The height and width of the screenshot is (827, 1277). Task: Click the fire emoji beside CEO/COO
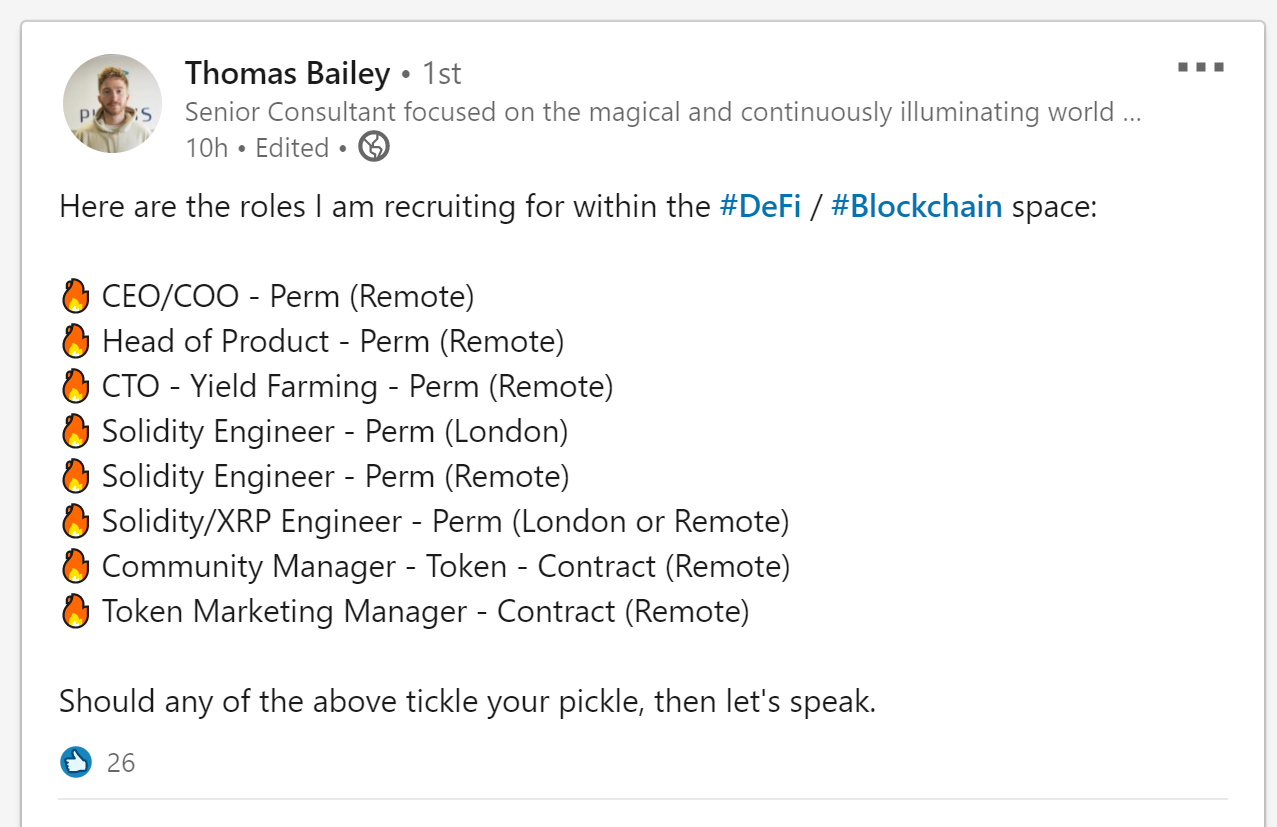pyautogui.click(x=76, y=297)
